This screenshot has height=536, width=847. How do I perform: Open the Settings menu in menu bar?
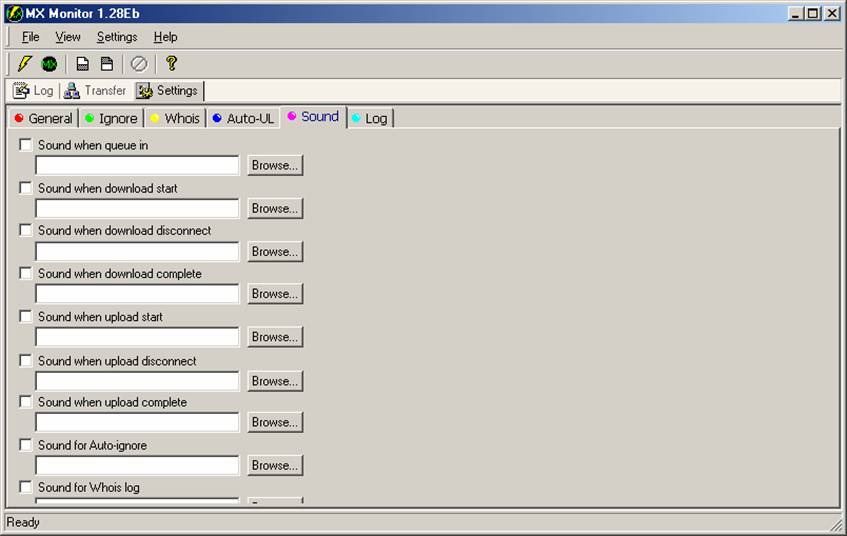[x=117, y=37]
